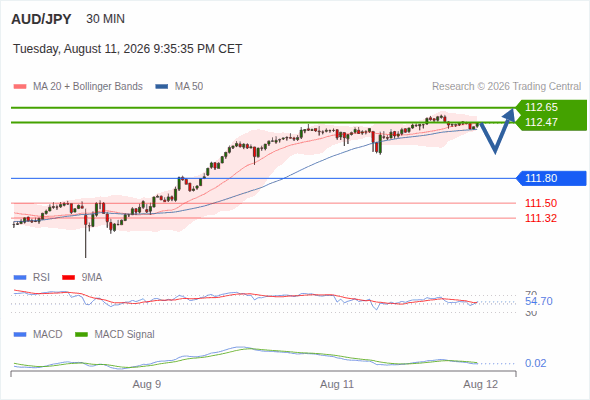The width and height of the screenshot is (590, 400).
Task: Click the 0.02 MACD value
Action: 535,363
